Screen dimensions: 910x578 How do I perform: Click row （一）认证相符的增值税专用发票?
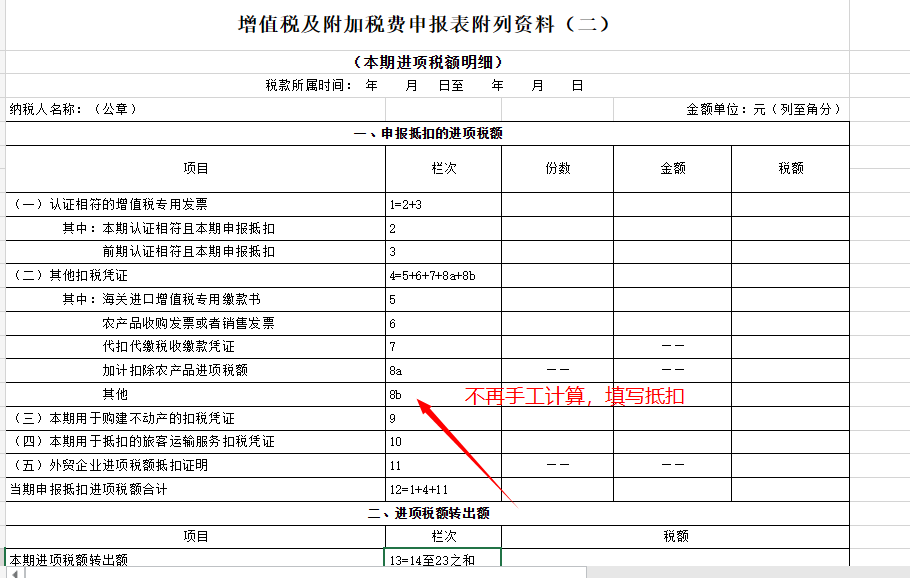[x=196, y=205]
